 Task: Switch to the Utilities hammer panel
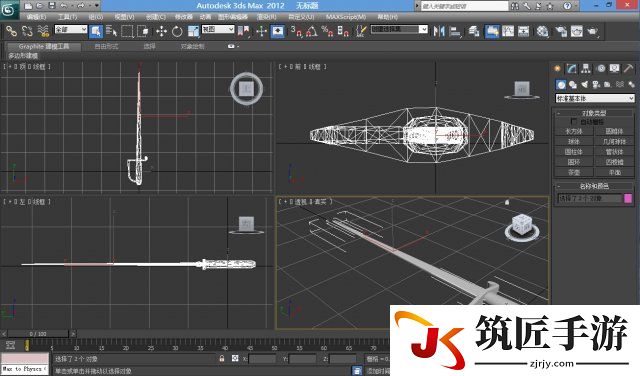(629, 69)
